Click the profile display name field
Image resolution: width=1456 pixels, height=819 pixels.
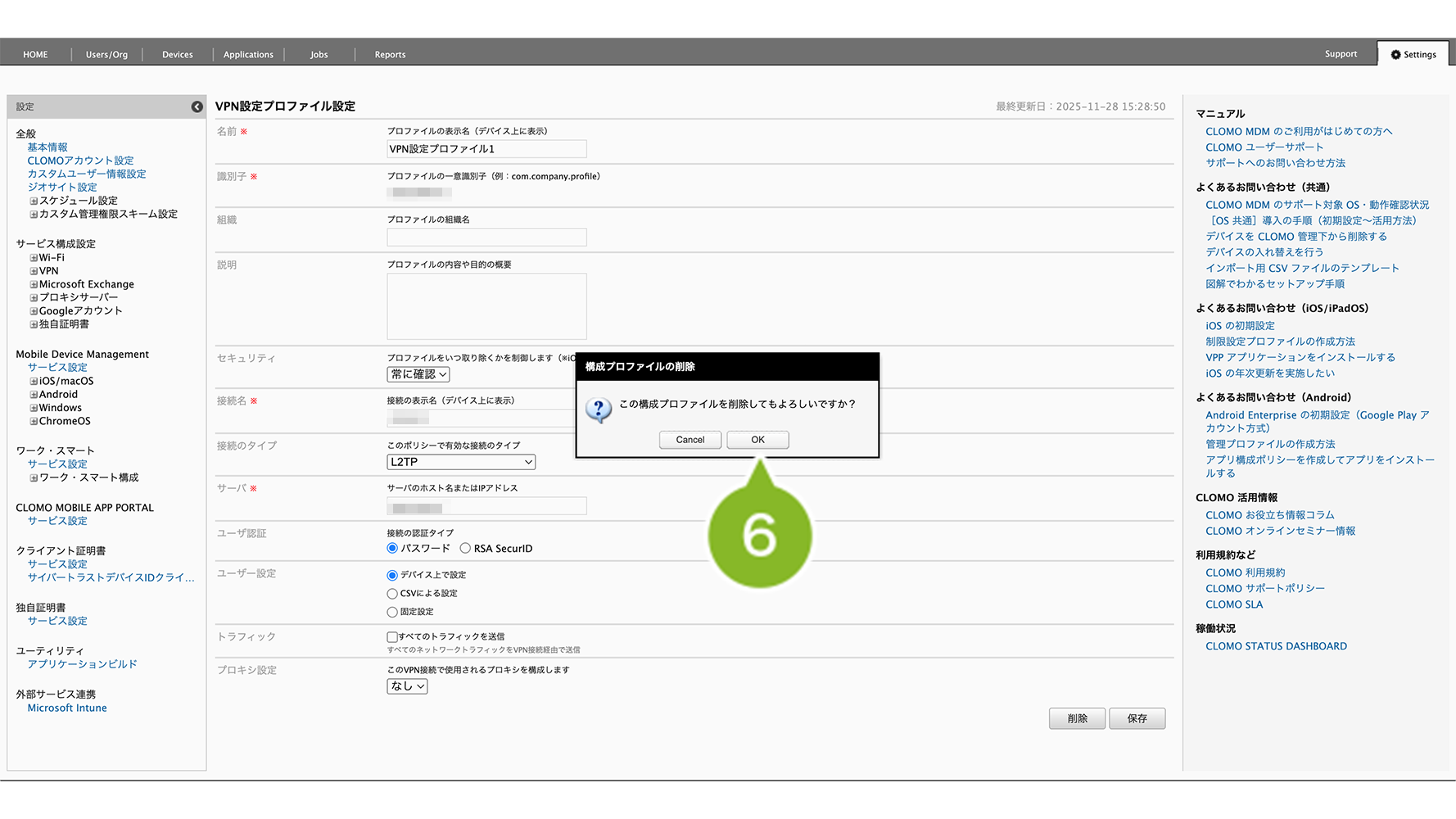click(486, 149)
